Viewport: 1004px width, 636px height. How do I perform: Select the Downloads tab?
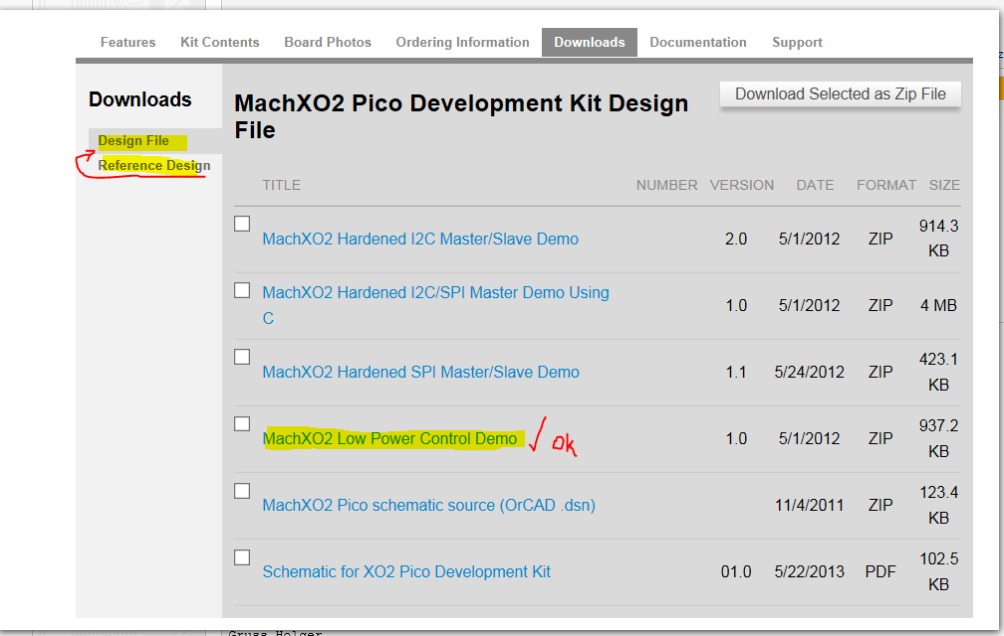(589, 42)
